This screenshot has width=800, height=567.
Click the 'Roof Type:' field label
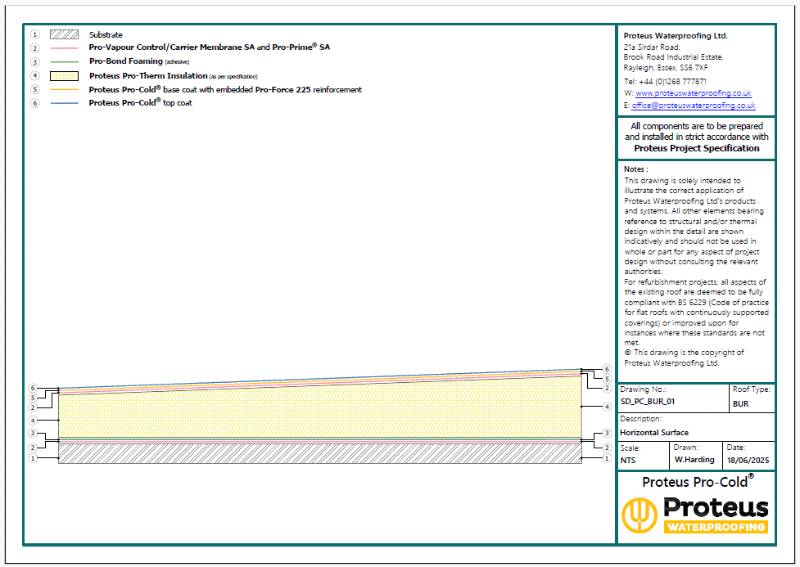tap(751, 389)
